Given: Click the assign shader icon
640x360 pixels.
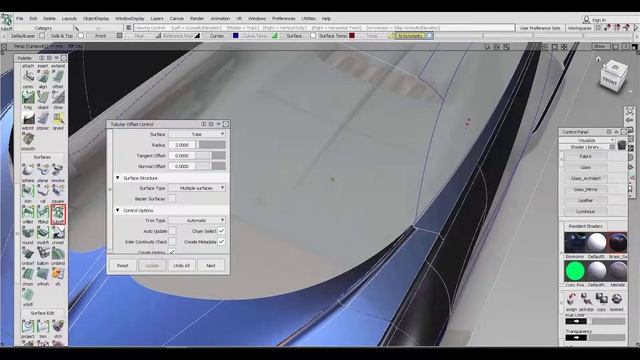Looking at the screenshot, I should tap(571, 299).
